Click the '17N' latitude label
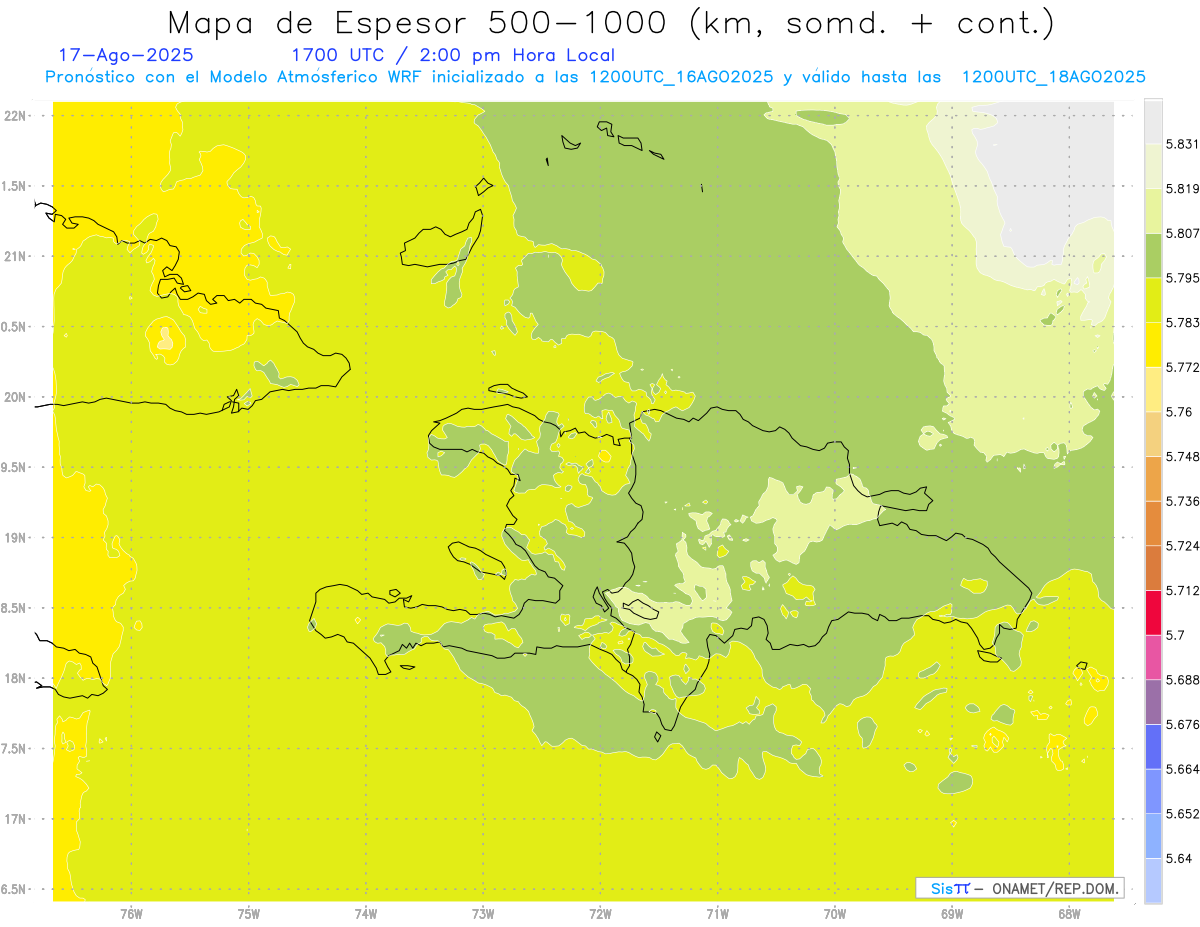The width and height of the screenshot is (1200, 927). (15, 819)
